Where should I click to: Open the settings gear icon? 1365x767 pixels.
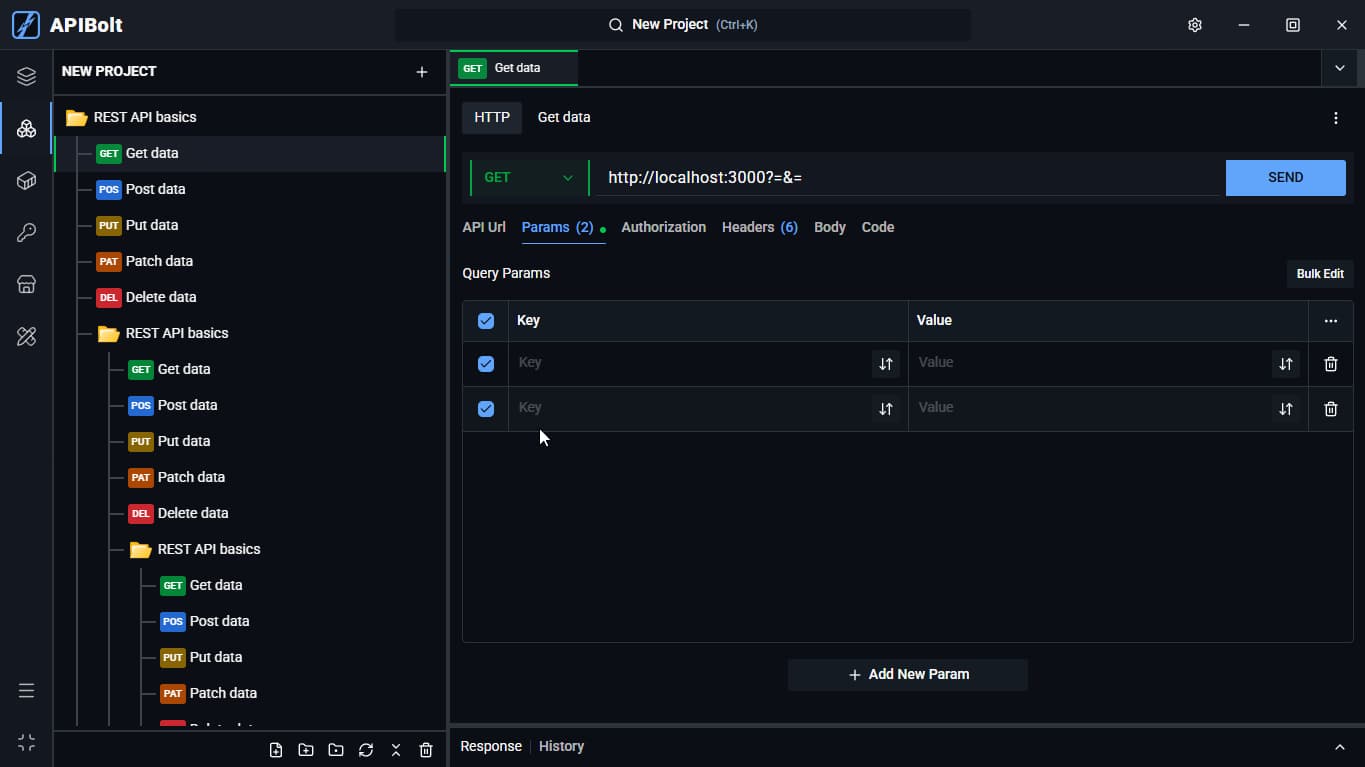[1194, 25]
